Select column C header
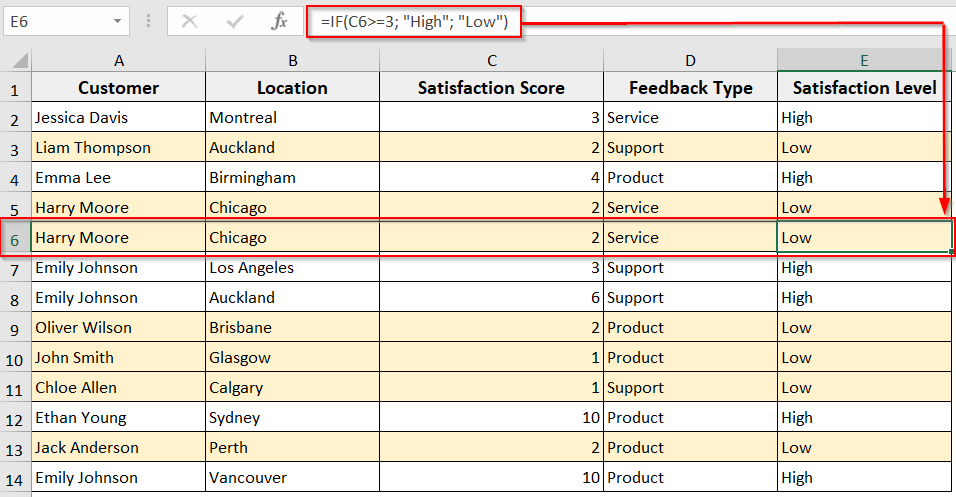The width and height of the screenshot is (956, 497). [x=491, y=59]
